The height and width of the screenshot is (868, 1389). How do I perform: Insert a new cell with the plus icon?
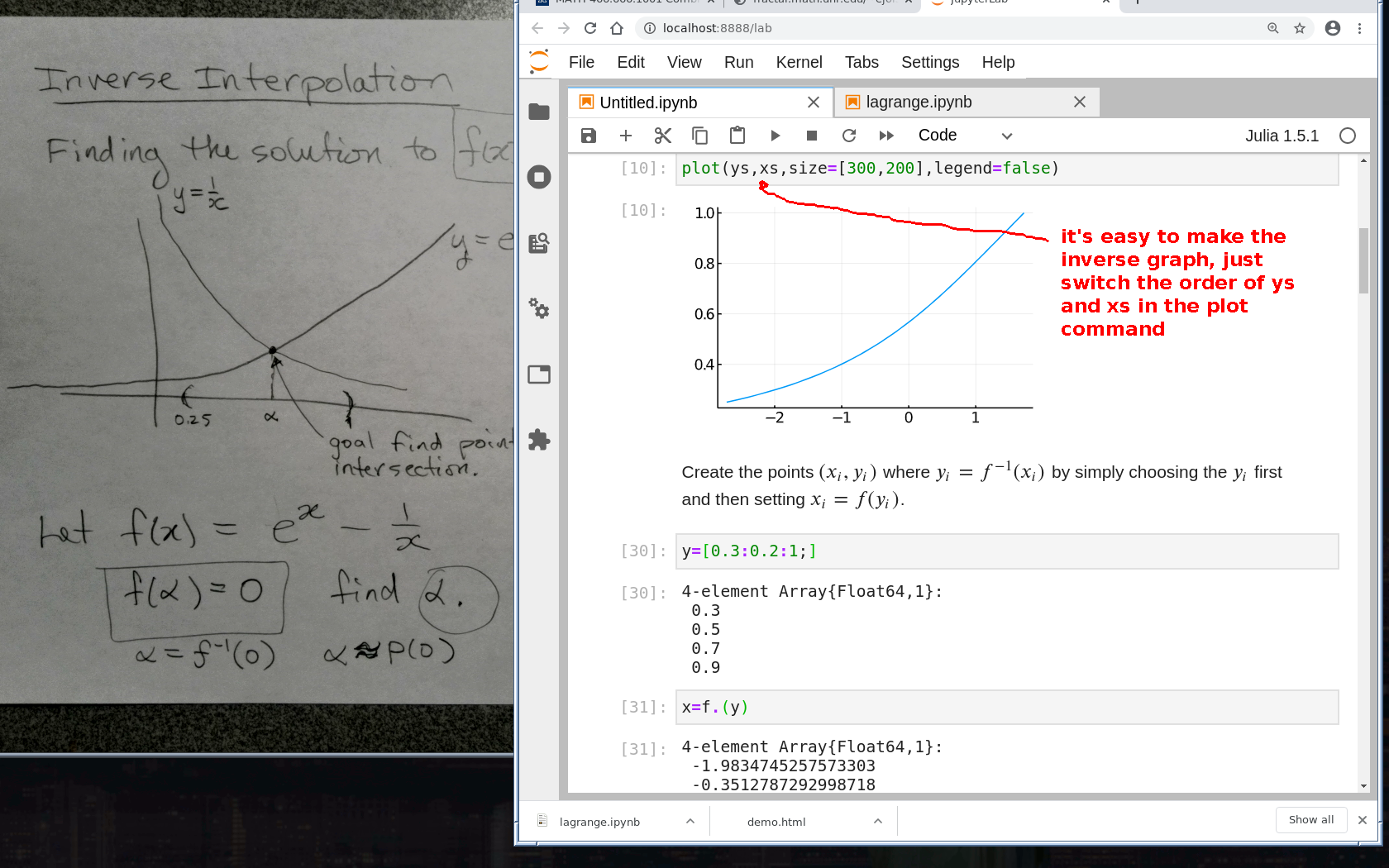pos(625,136)
